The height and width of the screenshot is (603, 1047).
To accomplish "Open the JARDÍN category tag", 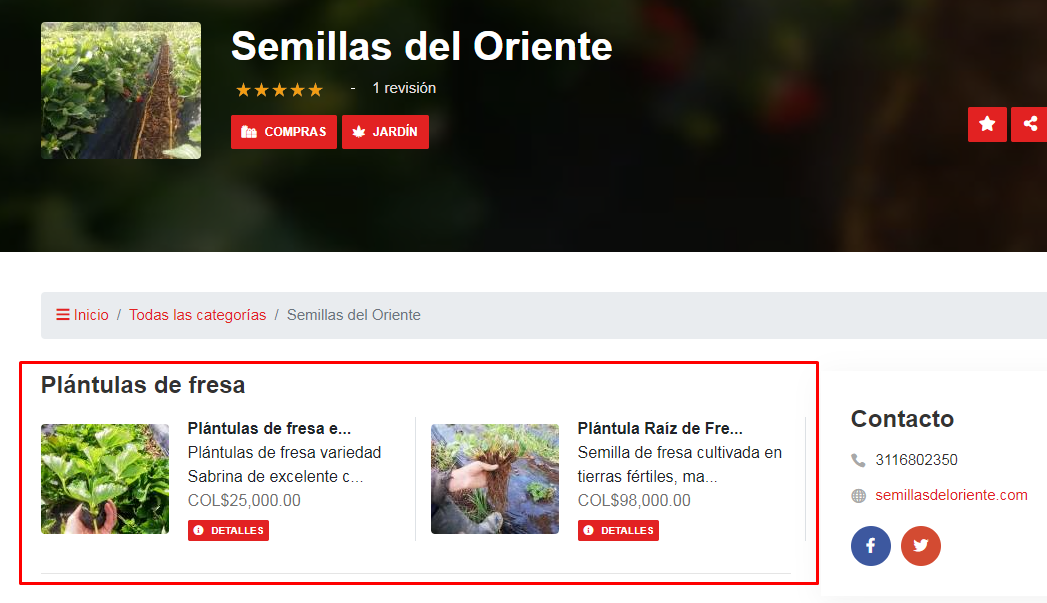I will pyautogui.click(x=385, y=132).
